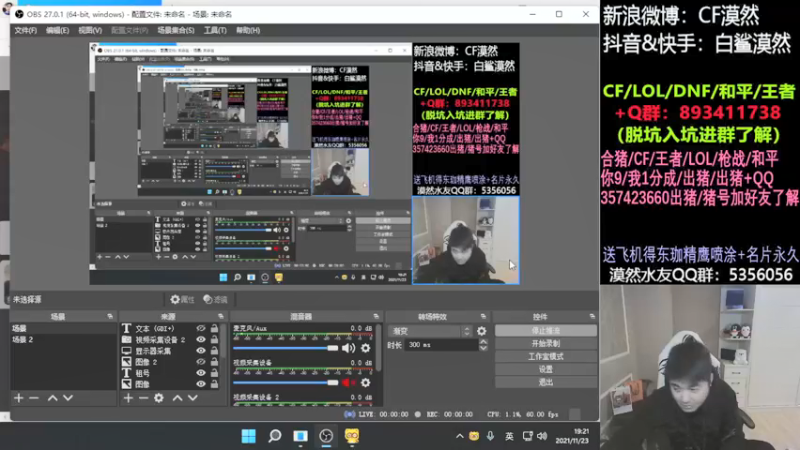Remove selected source with minus icon
The image size is (800, 450).
(143, 398)
